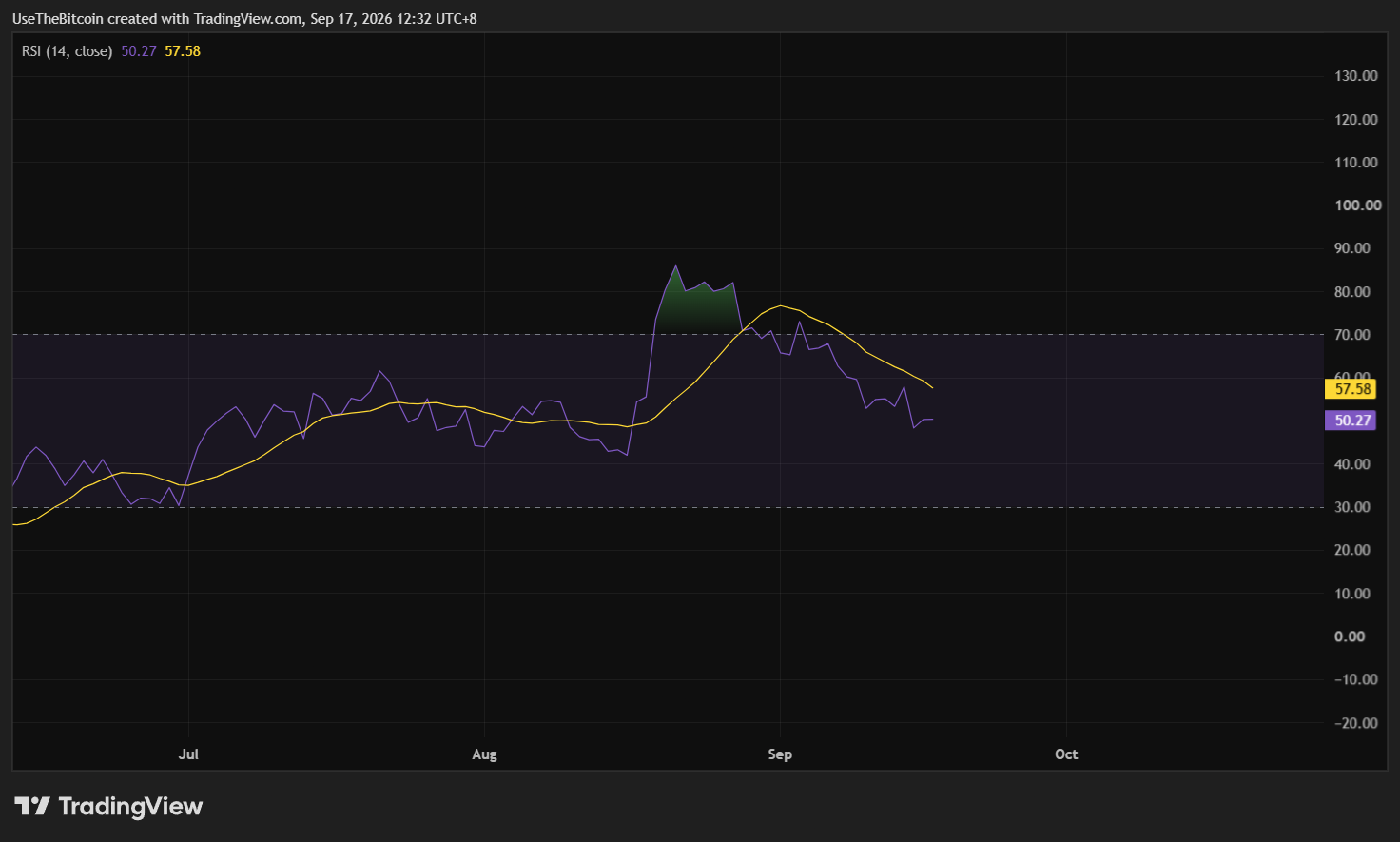
Task: Click the 80.00 scale label
Action: pyautogui.click(x=1352, y=292)
